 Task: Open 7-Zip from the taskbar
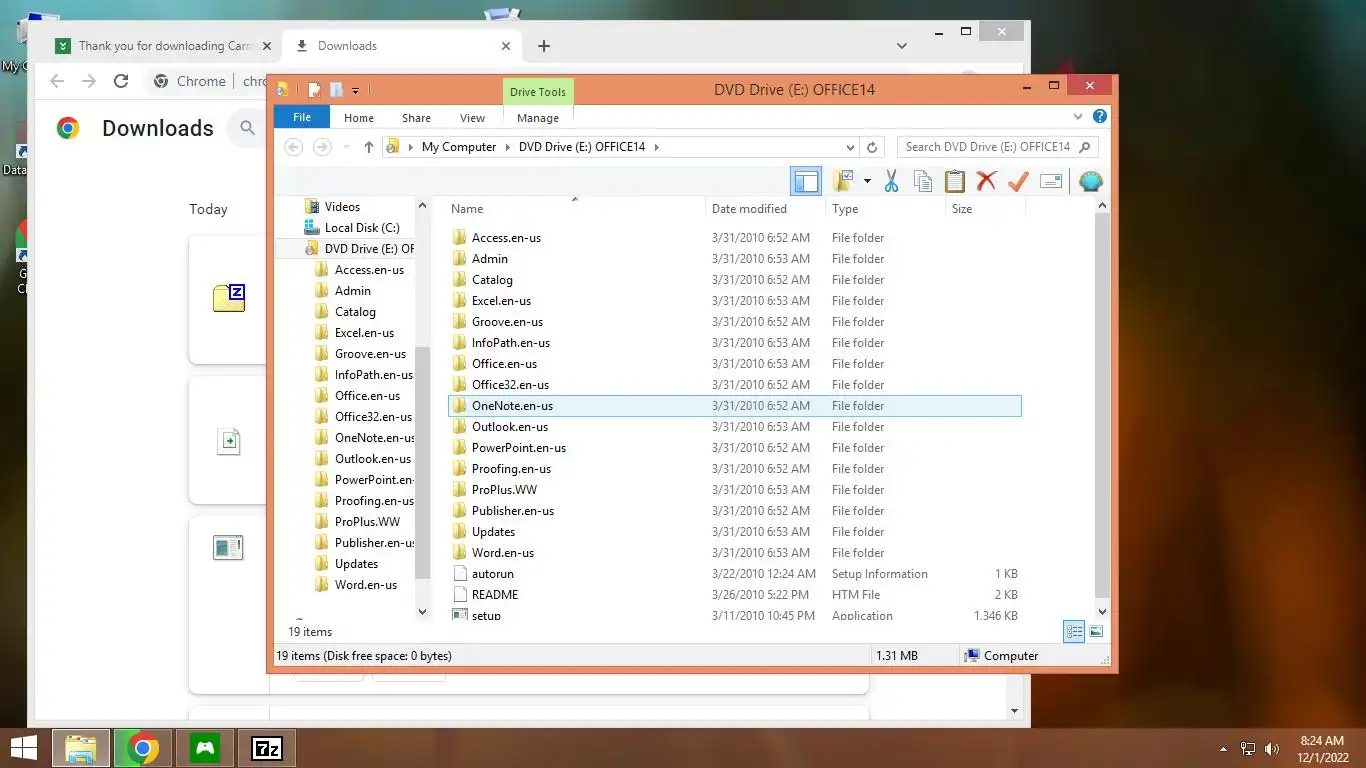coord(266,748)
